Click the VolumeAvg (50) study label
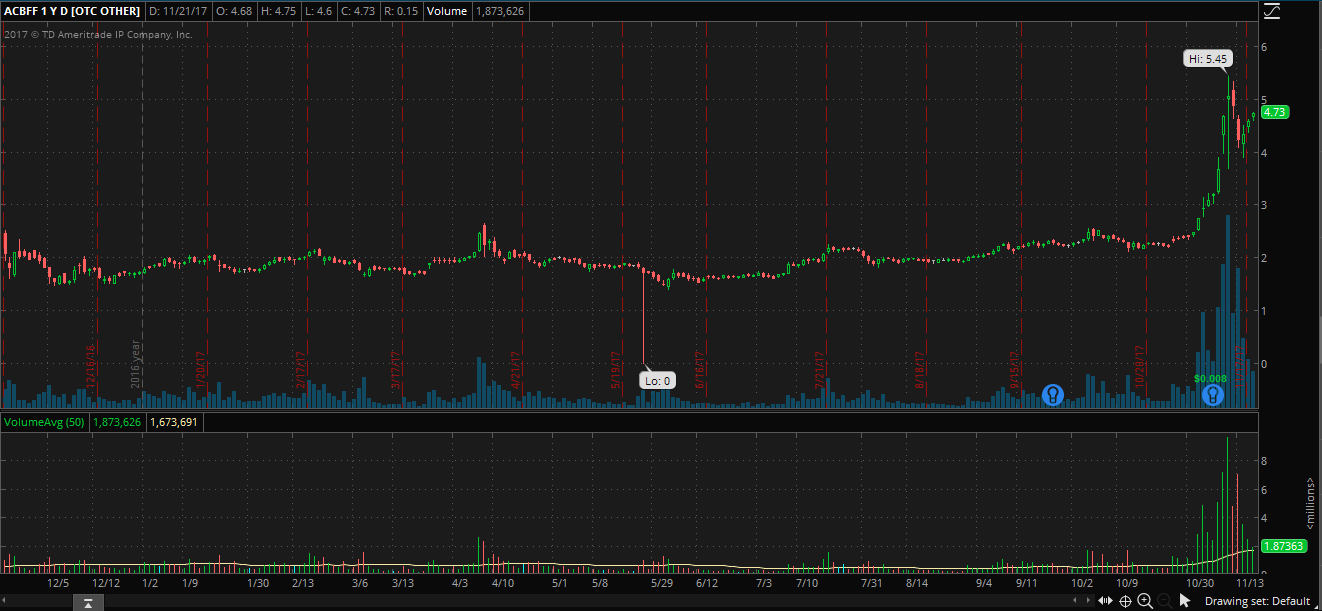 (x=43, y=423)
